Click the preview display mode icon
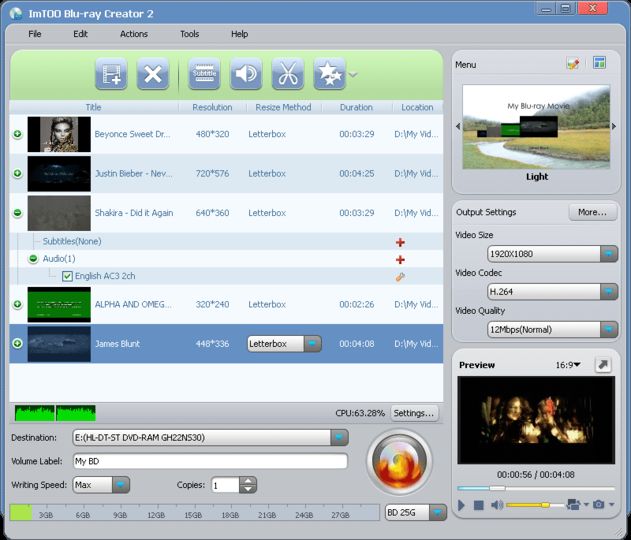The height and width of the screenshot is (540, 631). [x=573, y=504]
